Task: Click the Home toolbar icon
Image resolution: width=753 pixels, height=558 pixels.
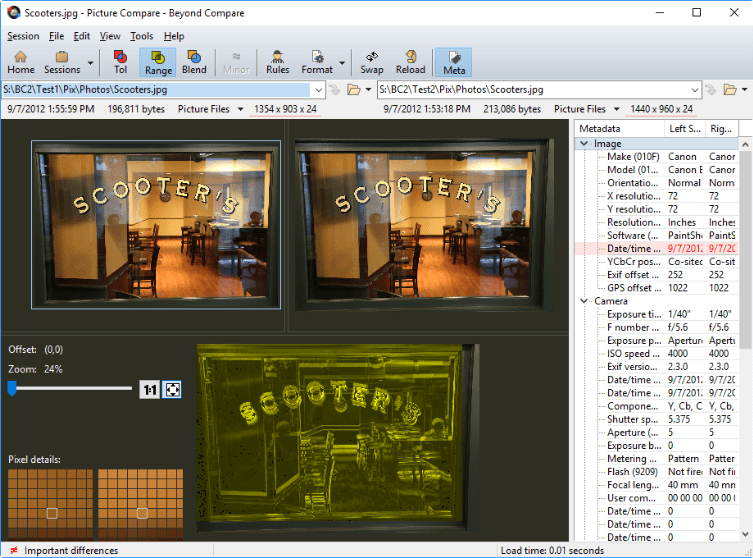Action: click(20, 62)
